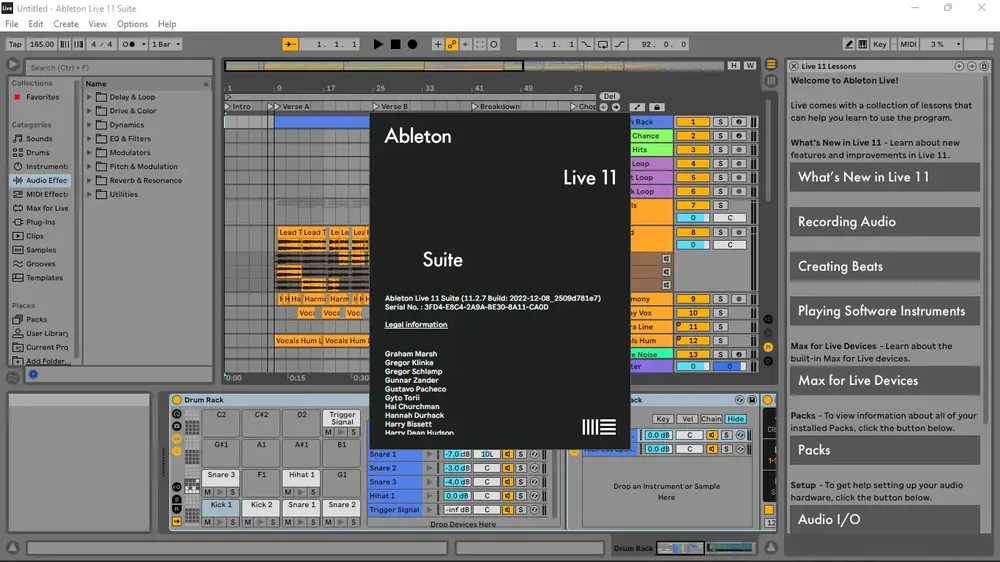Turn off the Drum Rack device activator
1000x562 pixels.
[x=177, y=400]
